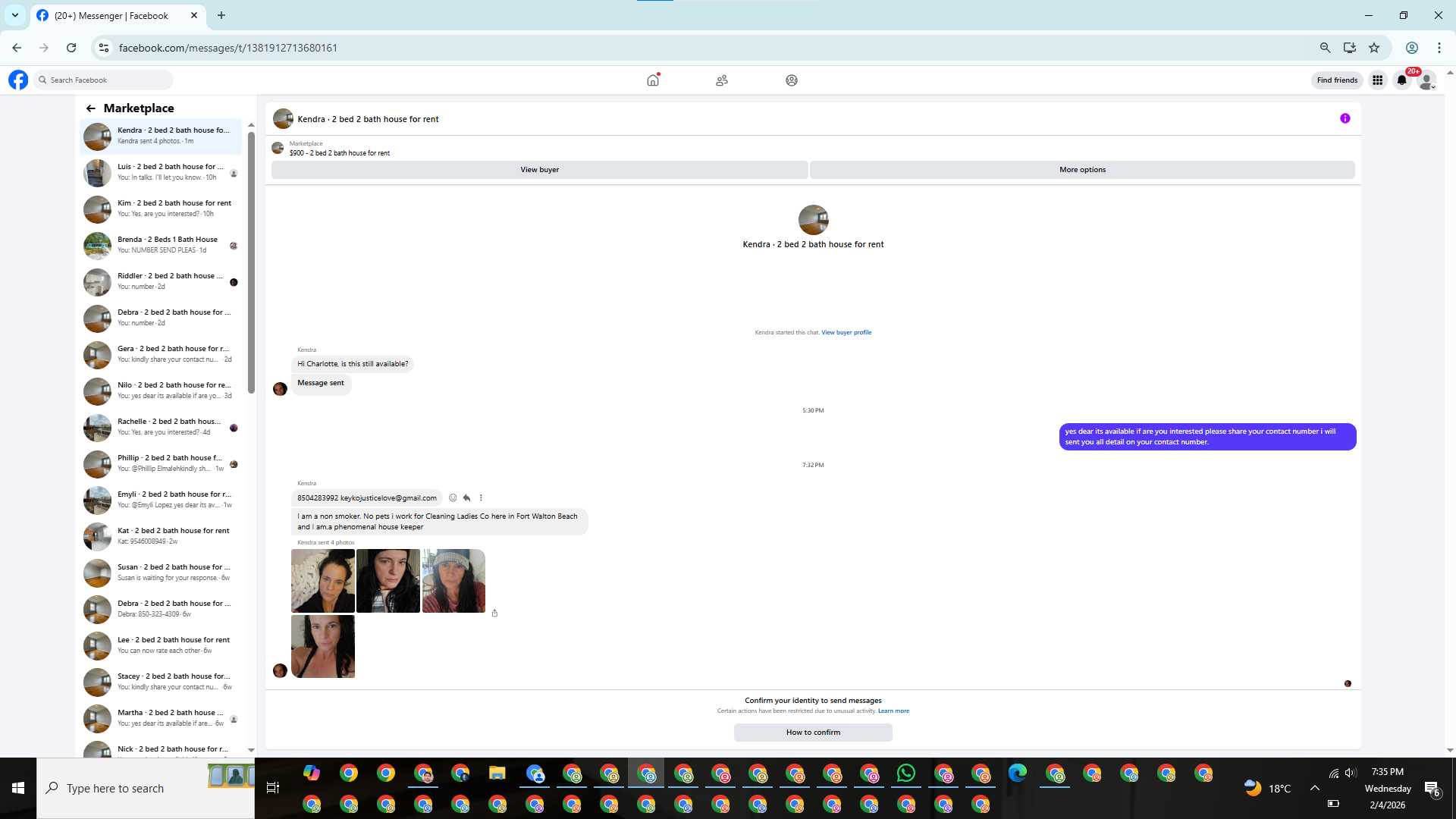Click the reply arrow beside Kendra's message

466,498
